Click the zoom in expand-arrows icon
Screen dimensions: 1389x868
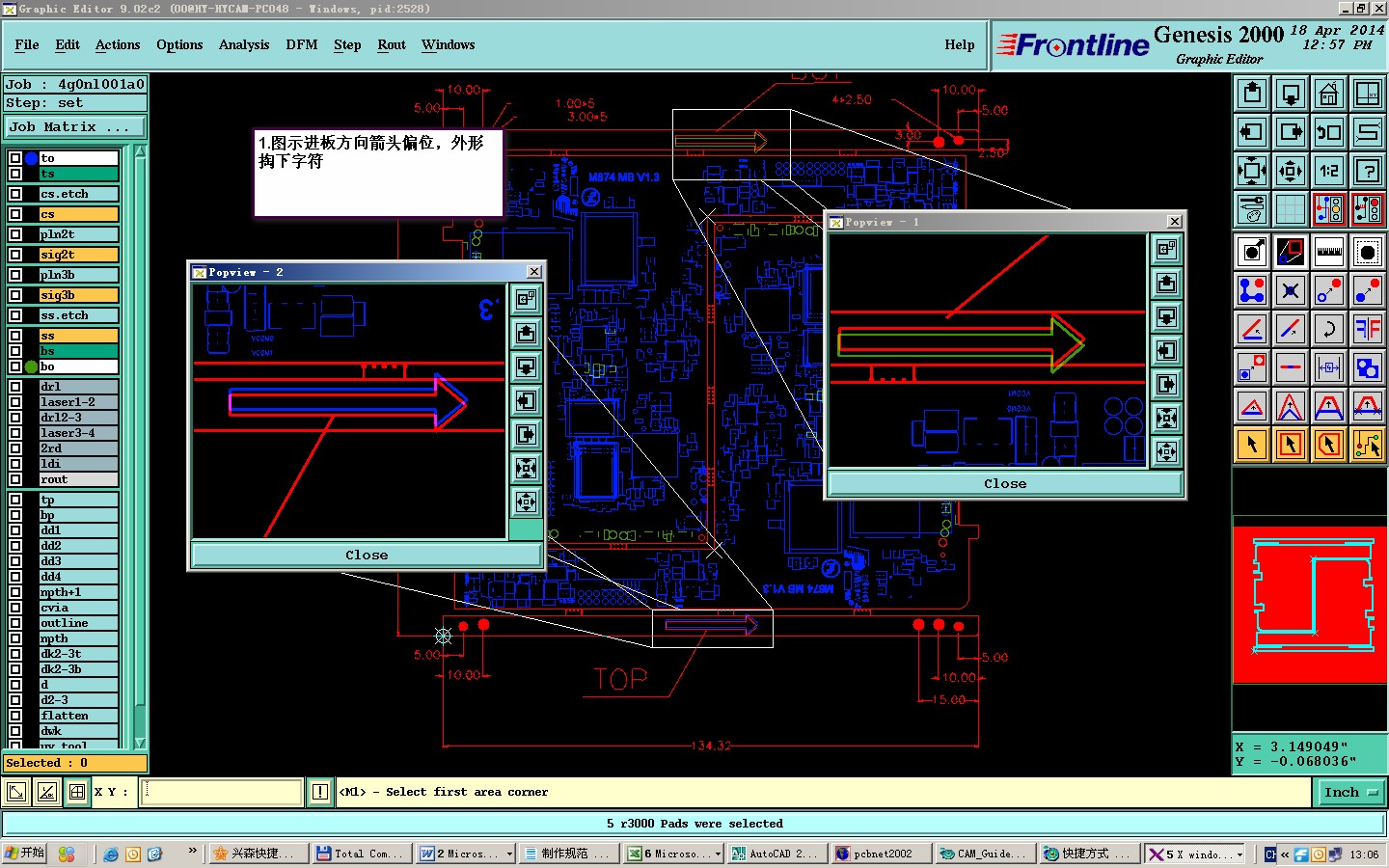pos(1252,171)
